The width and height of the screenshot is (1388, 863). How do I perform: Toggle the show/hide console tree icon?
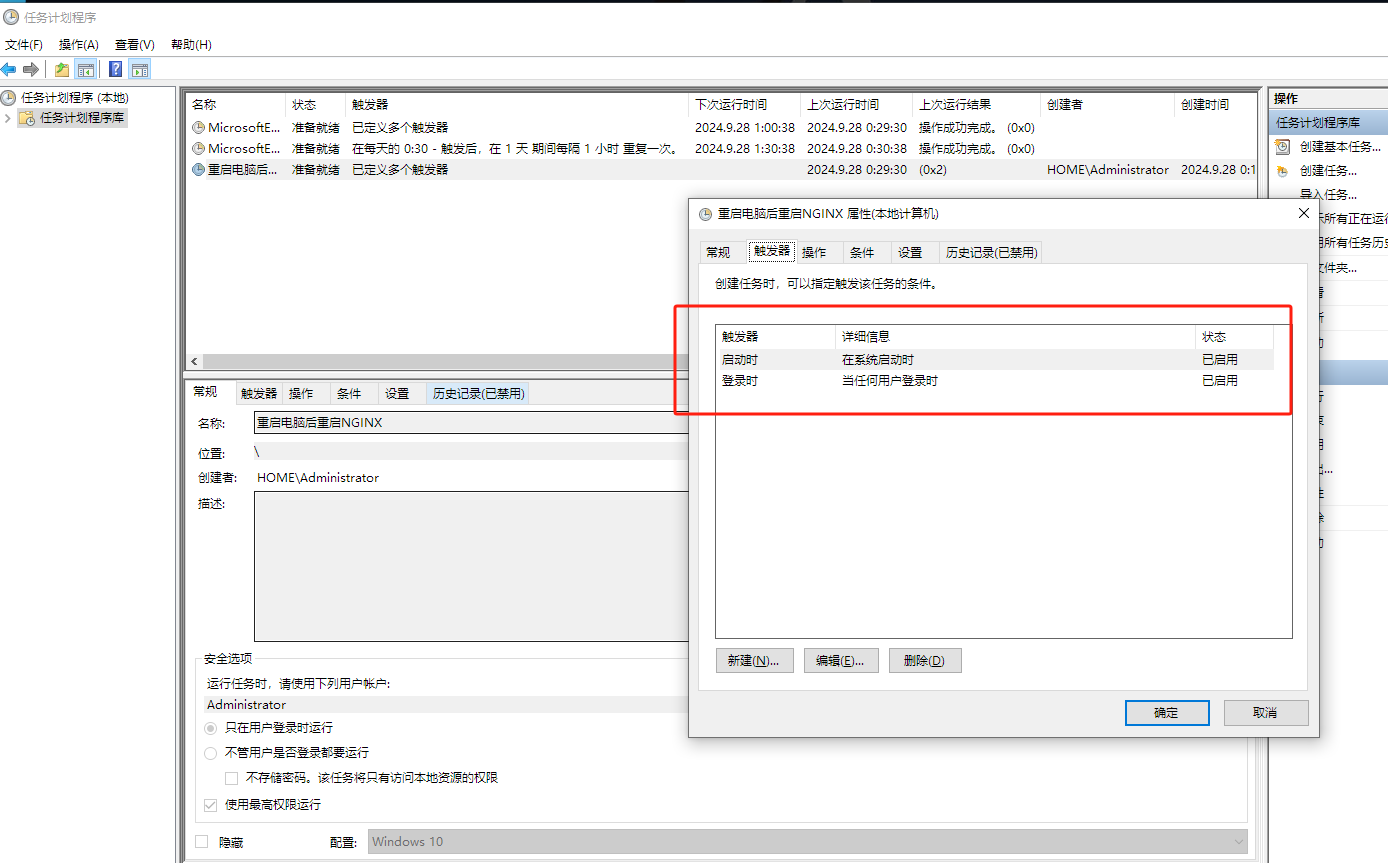86,69
